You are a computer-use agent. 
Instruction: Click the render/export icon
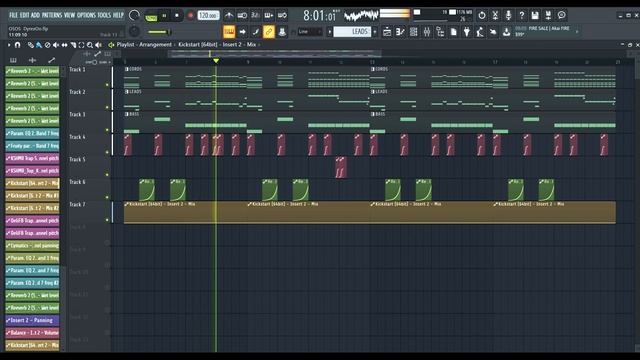coord(548,16)
